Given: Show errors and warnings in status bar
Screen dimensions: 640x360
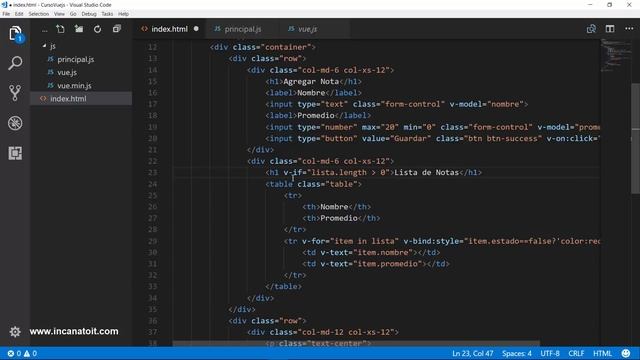Looking at the screenshot, I should [x=22, y=353].
